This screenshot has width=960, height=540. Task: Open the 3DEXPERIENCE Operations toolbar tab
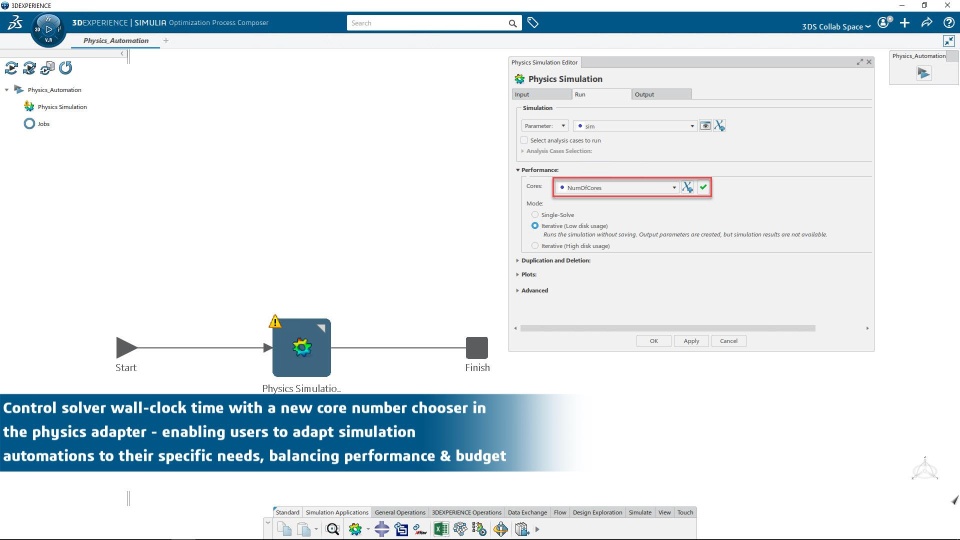pyautogui.click(x=467, y=512)
